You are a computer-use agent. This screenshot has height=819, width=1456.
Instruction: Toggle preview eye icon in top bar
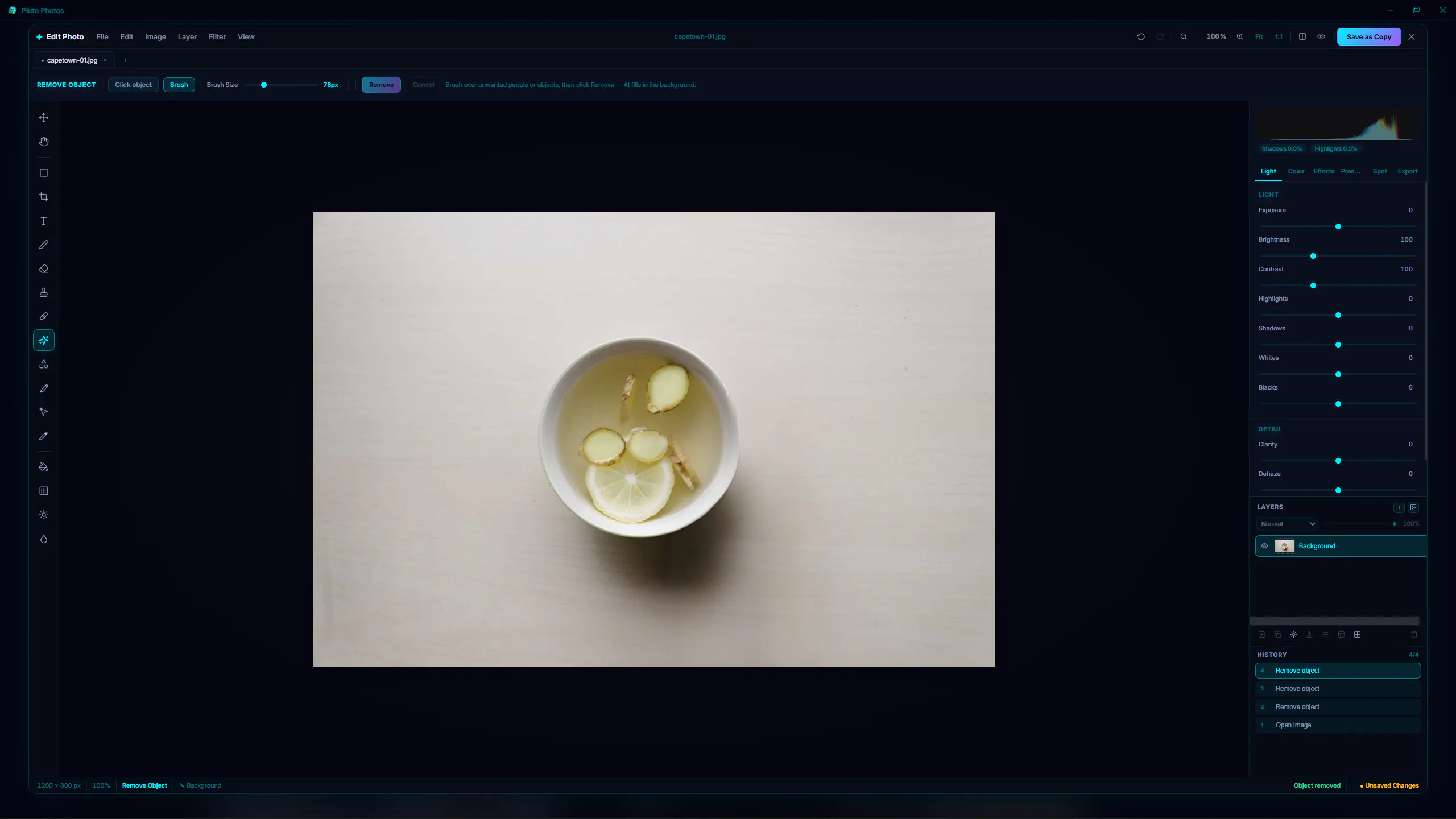coord(1321,36)
